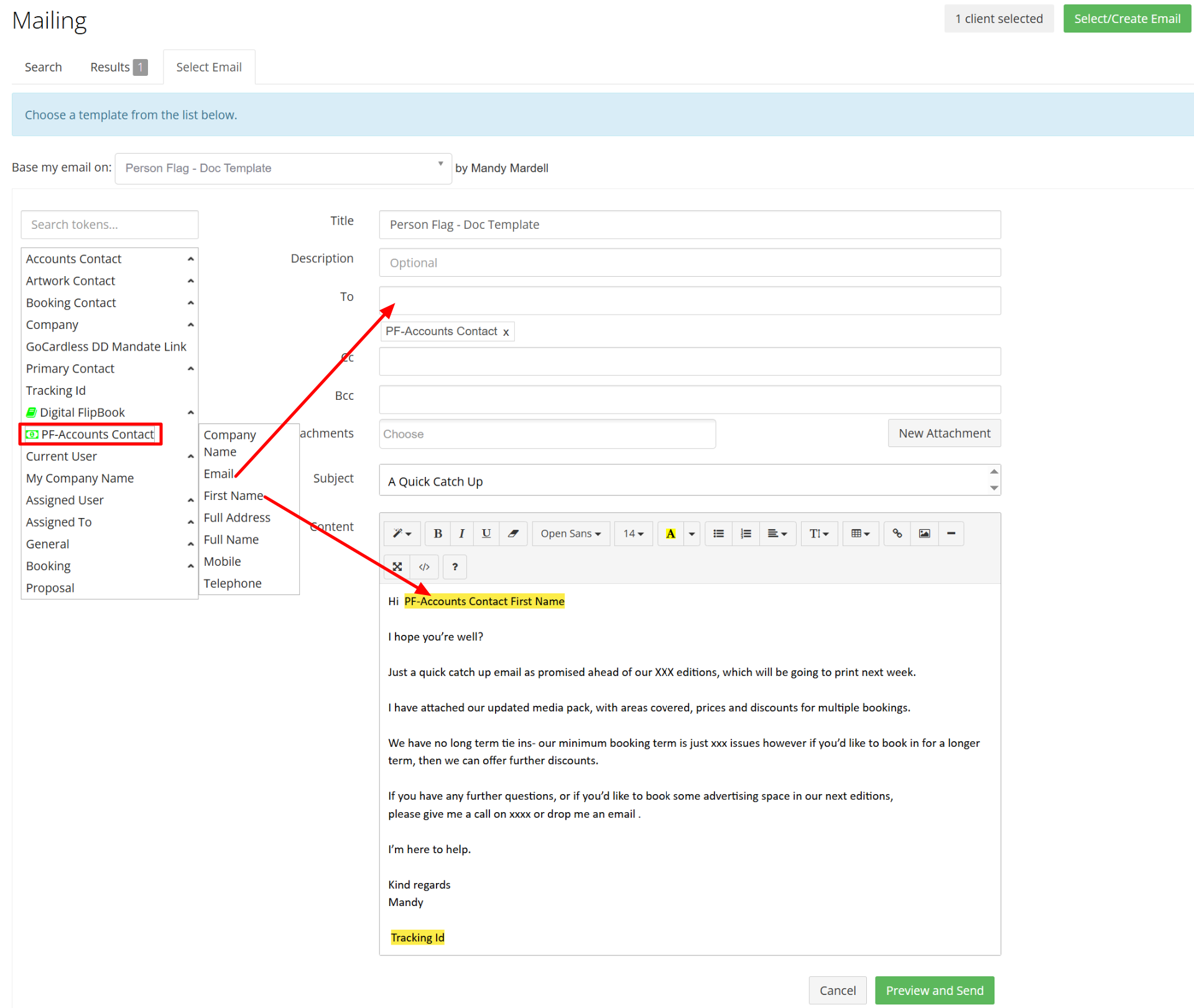Insert an image into the email content

(x=924, y=534)
